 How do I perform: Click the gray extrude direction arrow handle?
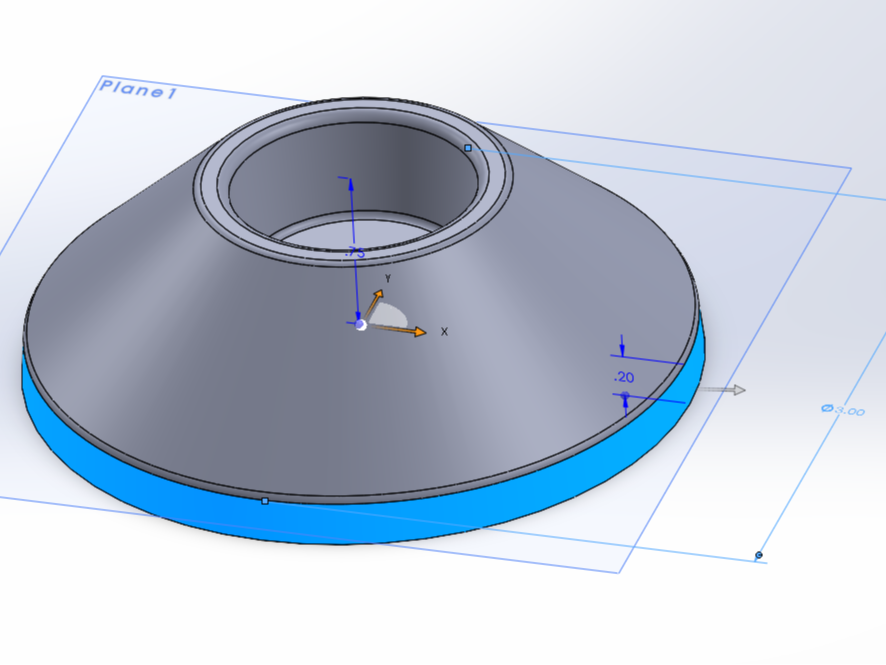click(x=723, y=389)
